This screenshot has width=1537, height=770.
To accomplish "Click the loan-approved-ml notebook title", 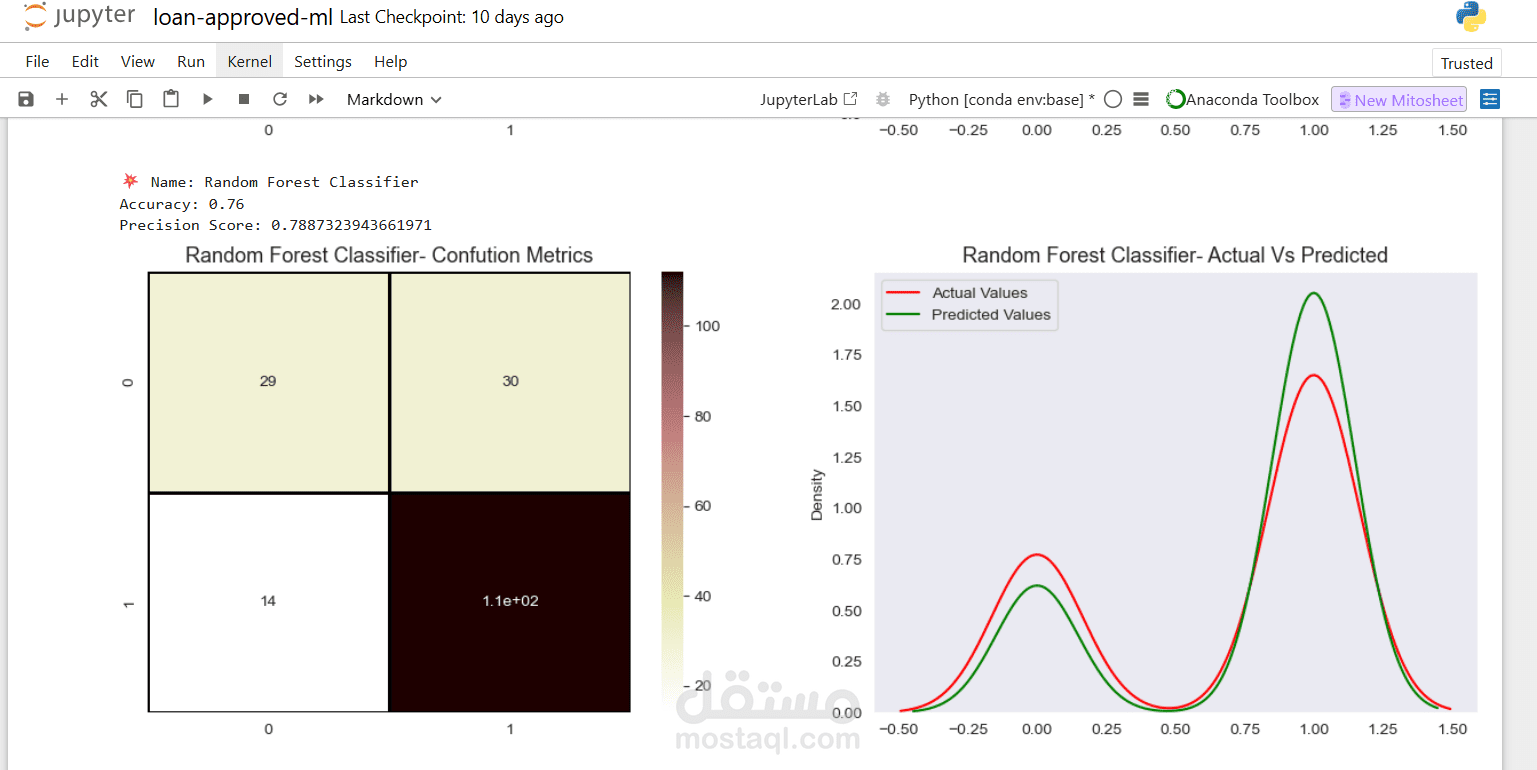I will [x=243, y=17].
